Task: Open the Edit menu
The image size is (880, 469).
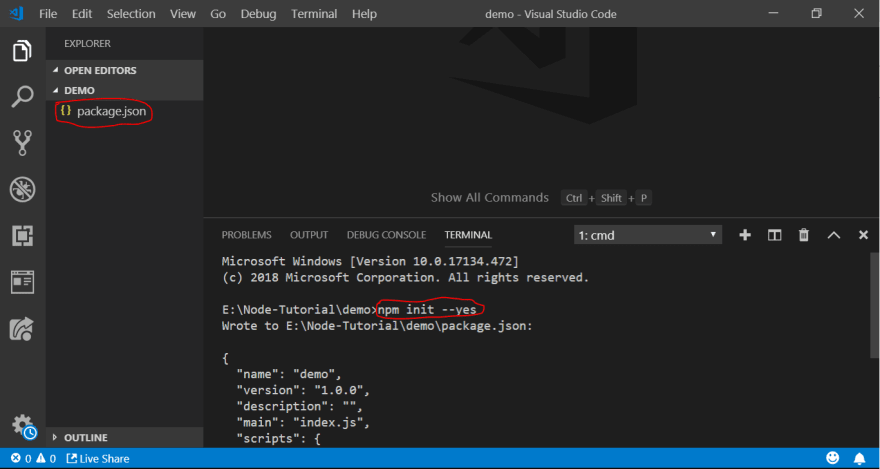Action: [x=82, y=13]
